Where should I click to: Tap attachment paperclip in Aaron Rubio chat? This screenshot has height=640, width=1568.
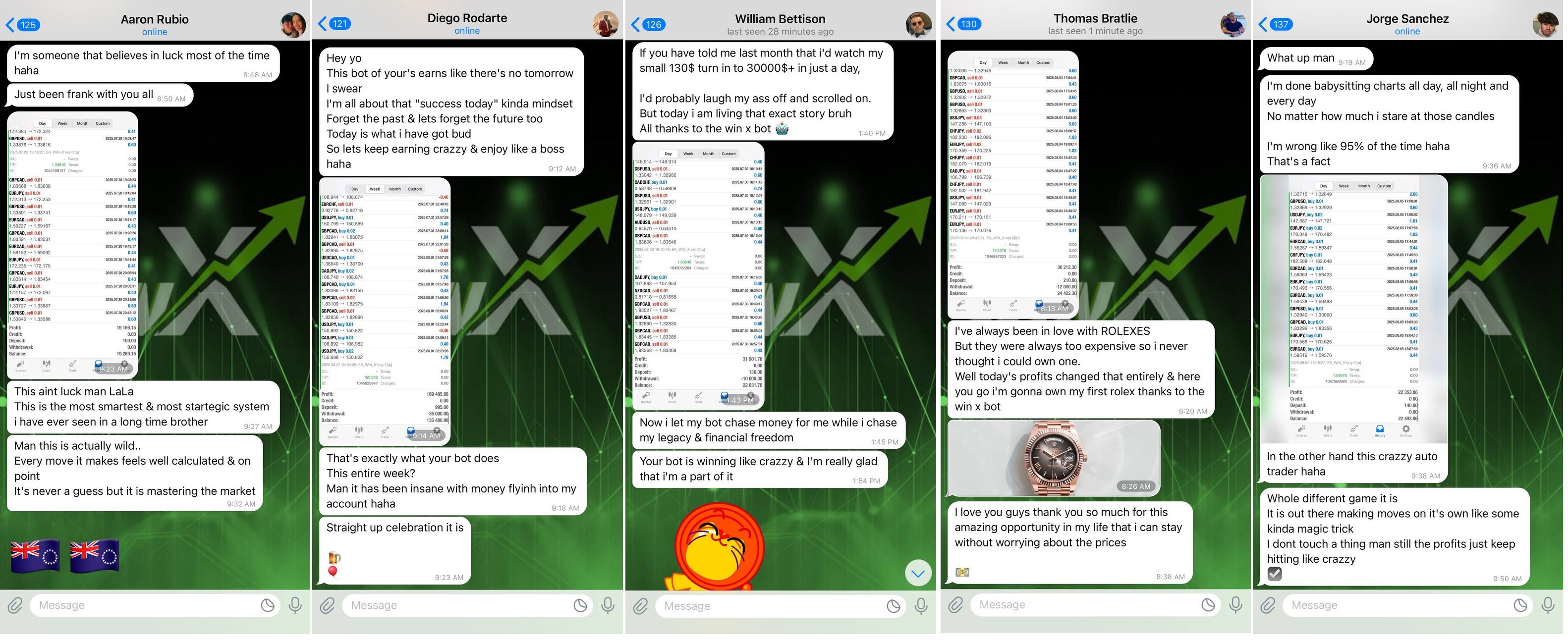click(x=14, y=606)
